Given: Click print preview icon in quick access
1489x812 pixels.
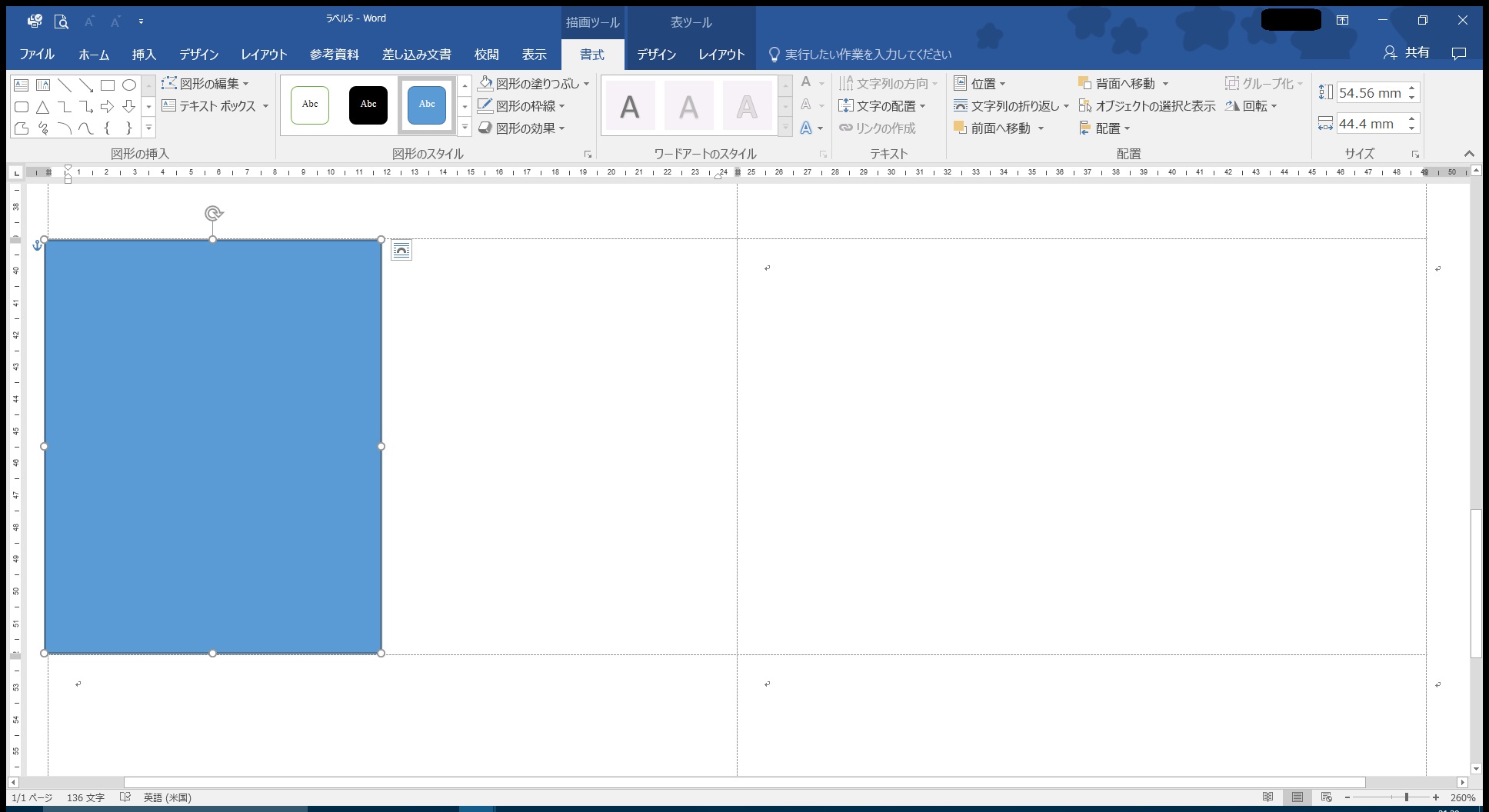Looking at the screenshot, I should pyautogui.click(x=62, y=21).
